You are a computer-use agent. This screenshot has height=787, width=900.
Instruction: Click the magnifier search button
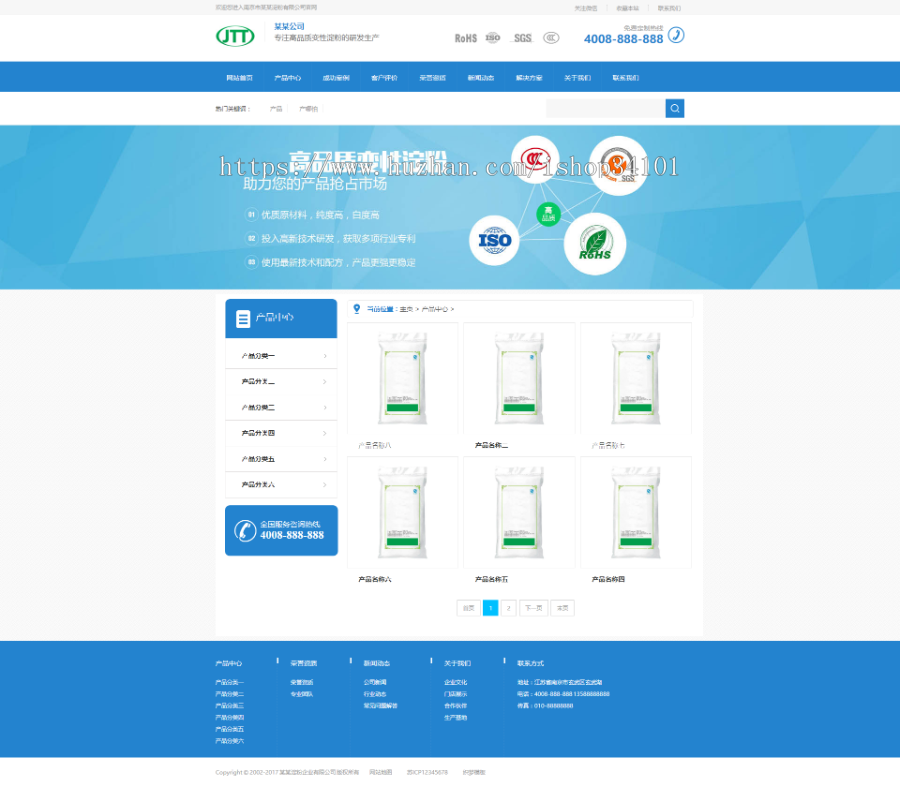[674, 108]
